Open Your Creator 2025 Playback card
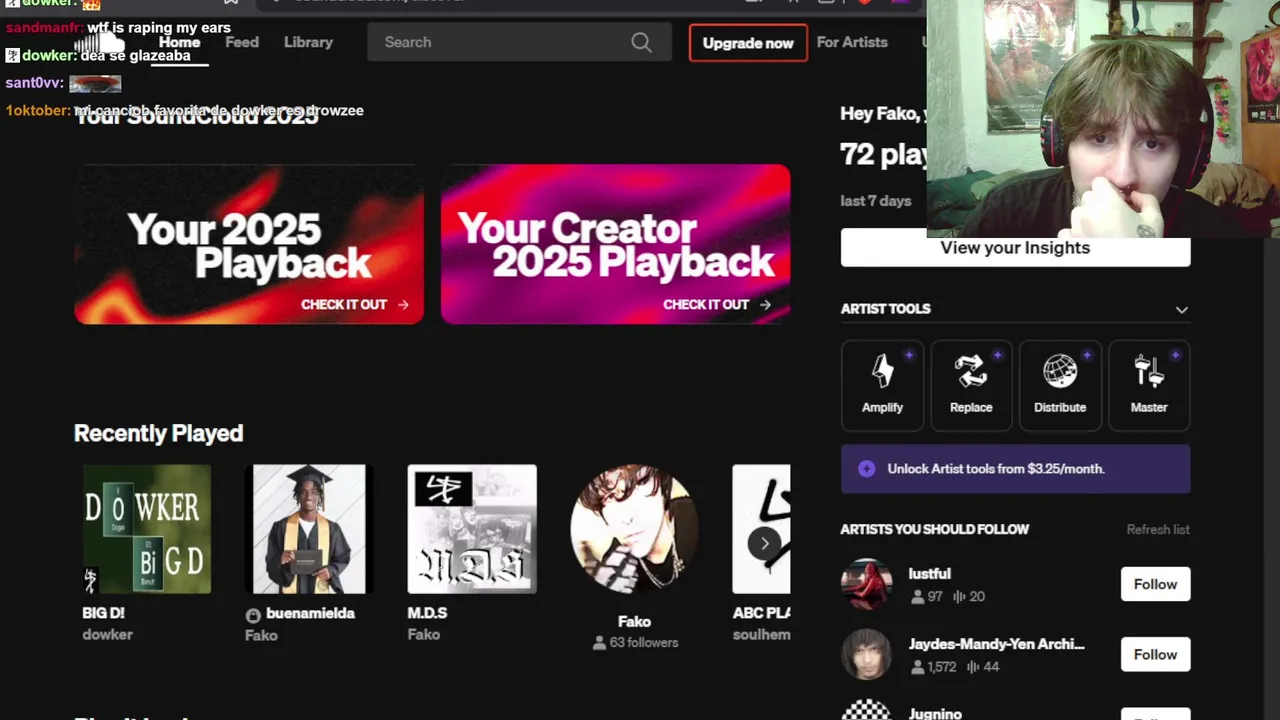This screenshot has height=720, width=1280. click(x=615, y=244)
